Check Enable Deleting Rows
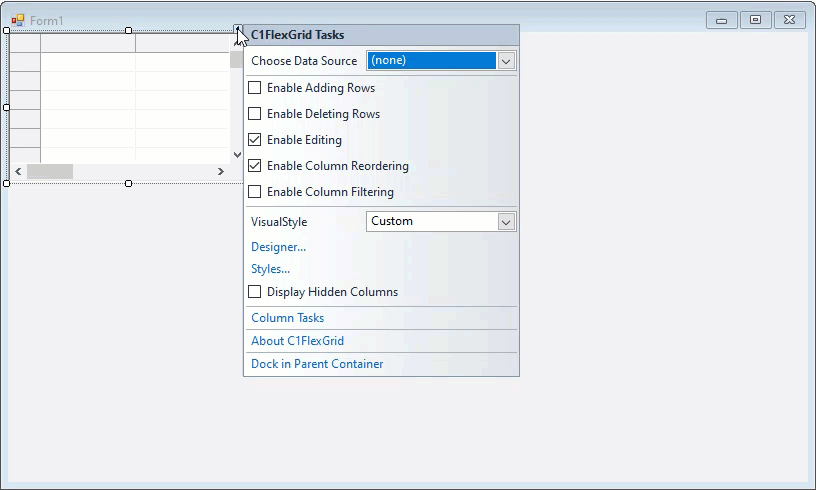 point(255,114)
